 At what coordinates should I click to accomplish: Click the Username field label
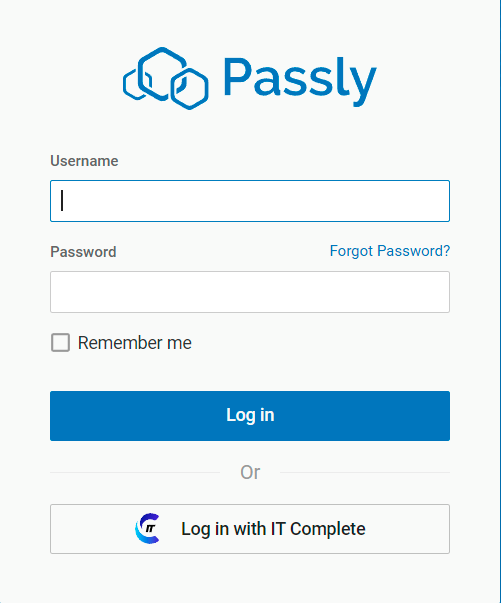pyautogui.click(x=84, y=161)
